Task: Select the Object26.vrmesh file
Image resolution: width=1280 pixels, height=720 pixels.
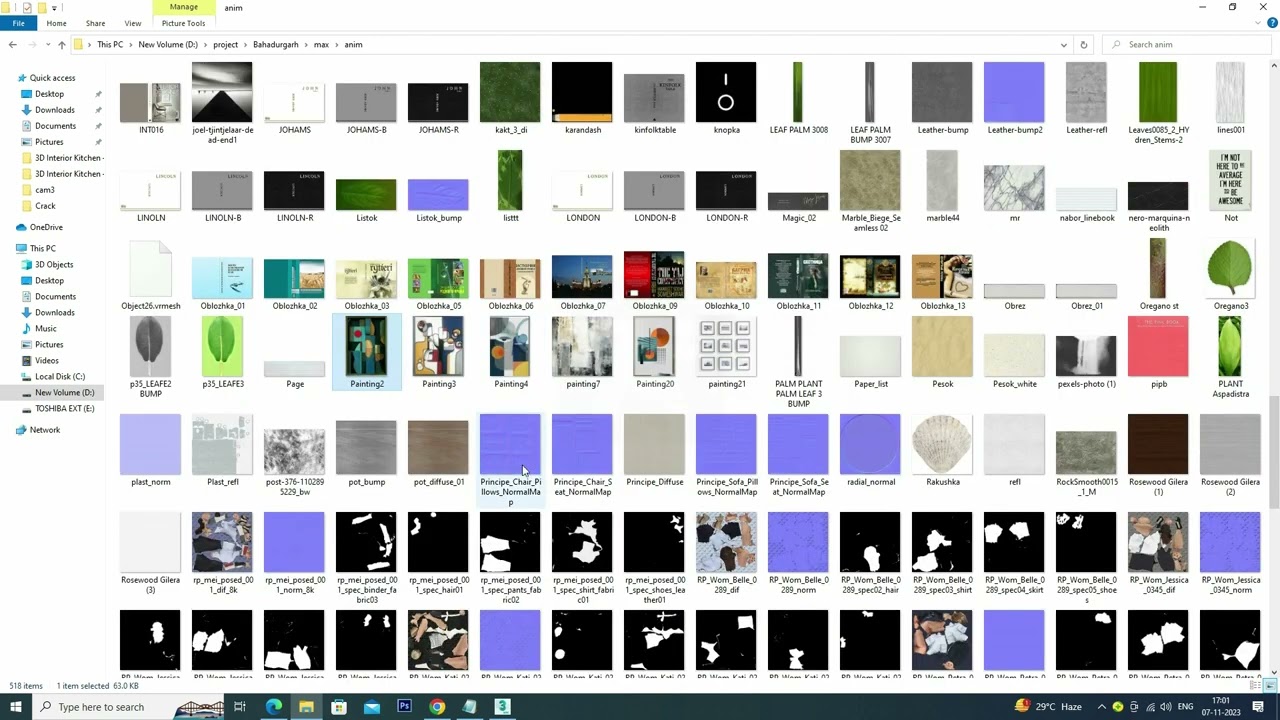Action: click(151, 274)
